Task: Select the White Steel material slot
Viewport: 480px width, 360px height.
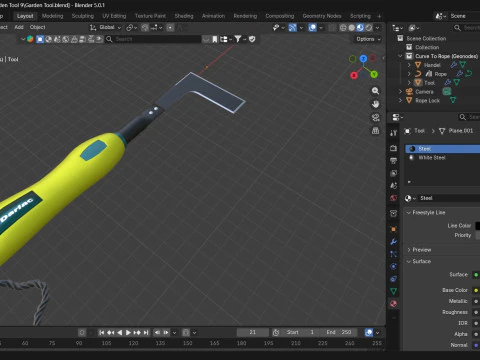Action: [442, 158]
